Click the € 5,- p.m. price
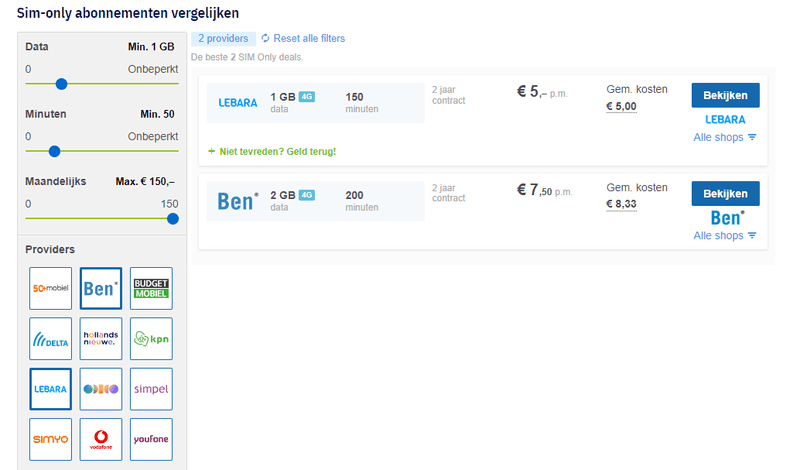The image size is (800, 470). coord(542,92)
